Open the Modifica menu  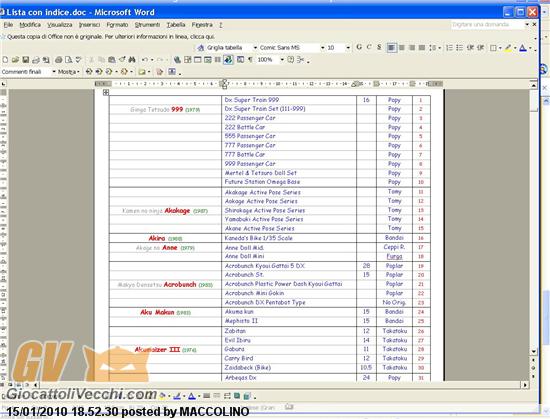(30, 25)
